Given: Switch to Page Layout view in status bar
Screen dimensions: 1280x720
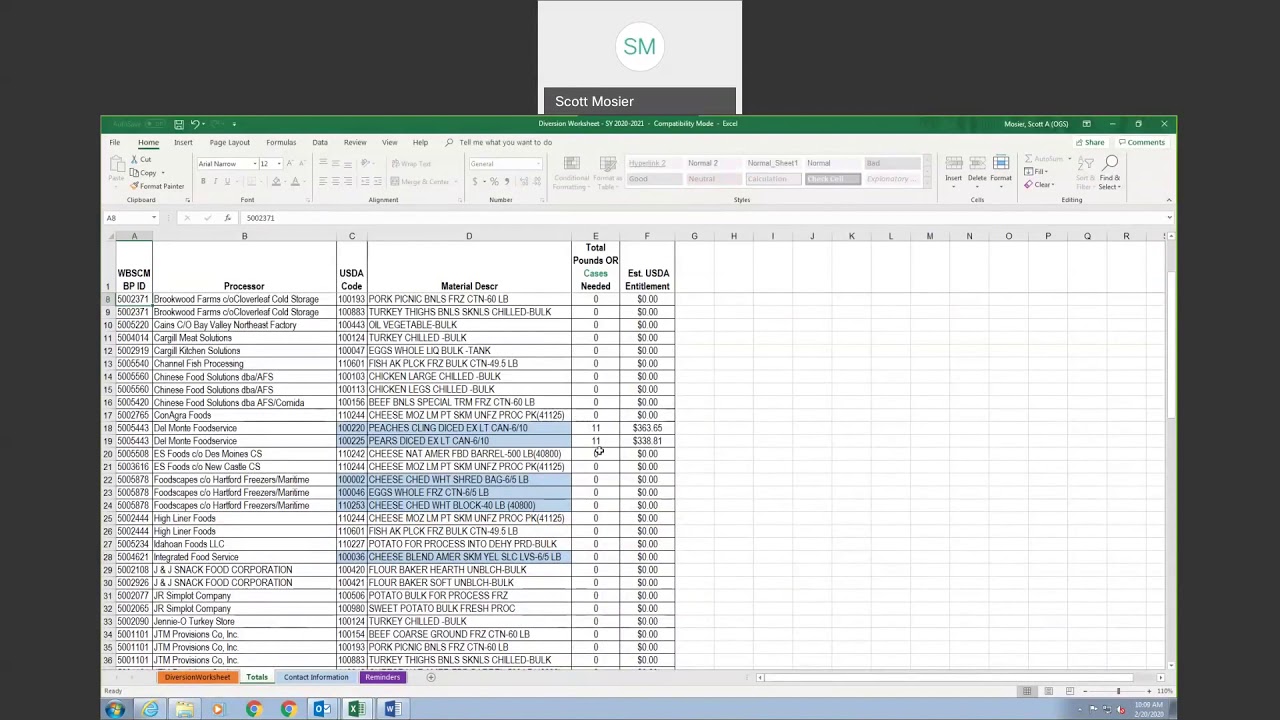Looking at the screenshot, I should (1048, 691).
